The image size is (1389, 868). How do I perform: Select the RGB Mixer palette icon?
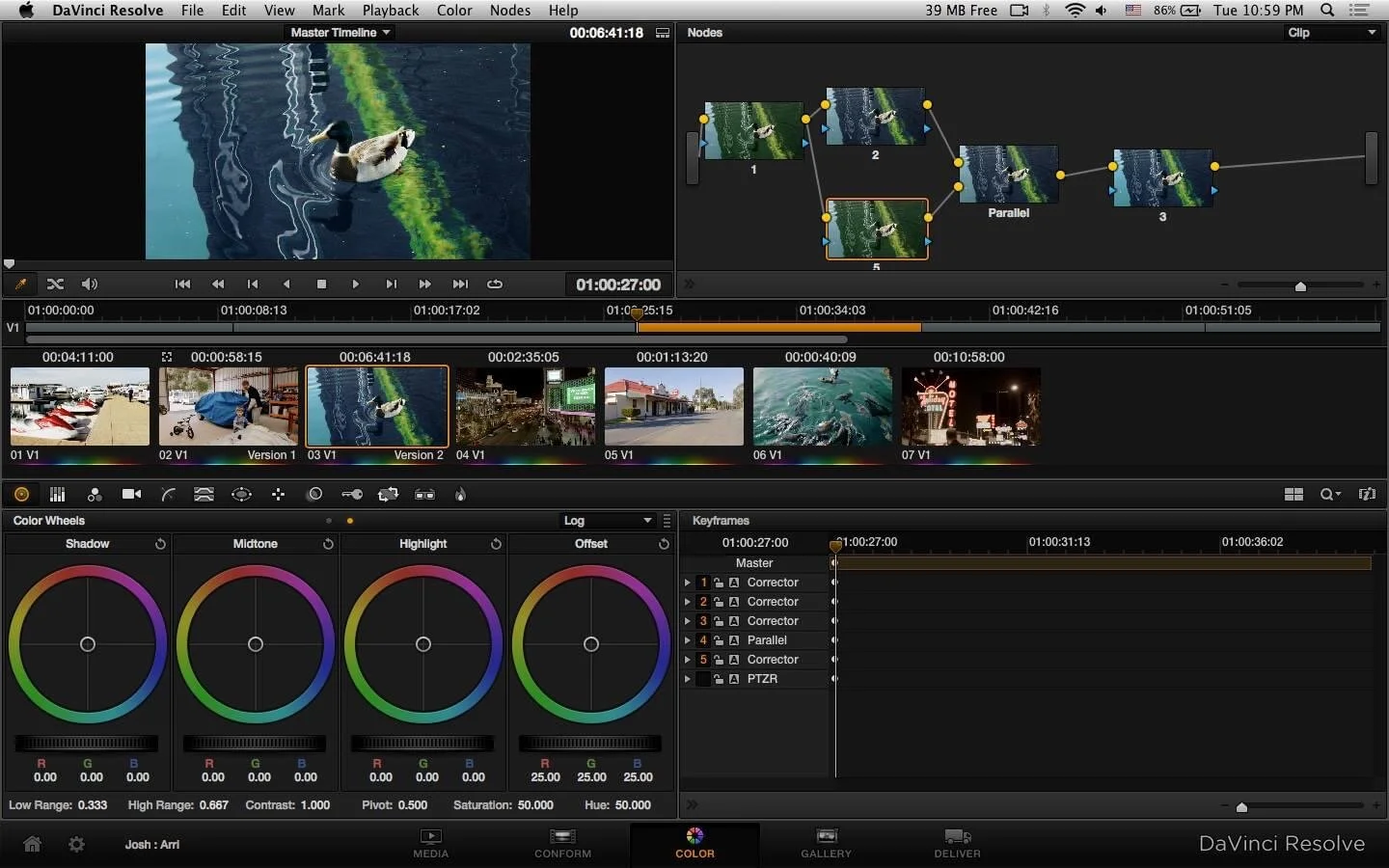click(x=95, y=495)
